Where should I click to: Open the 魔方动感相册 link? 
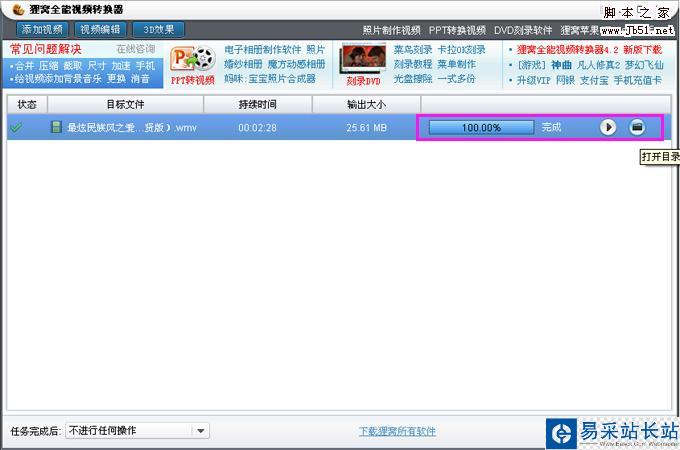pyautogui.click(x=297, y=64)
